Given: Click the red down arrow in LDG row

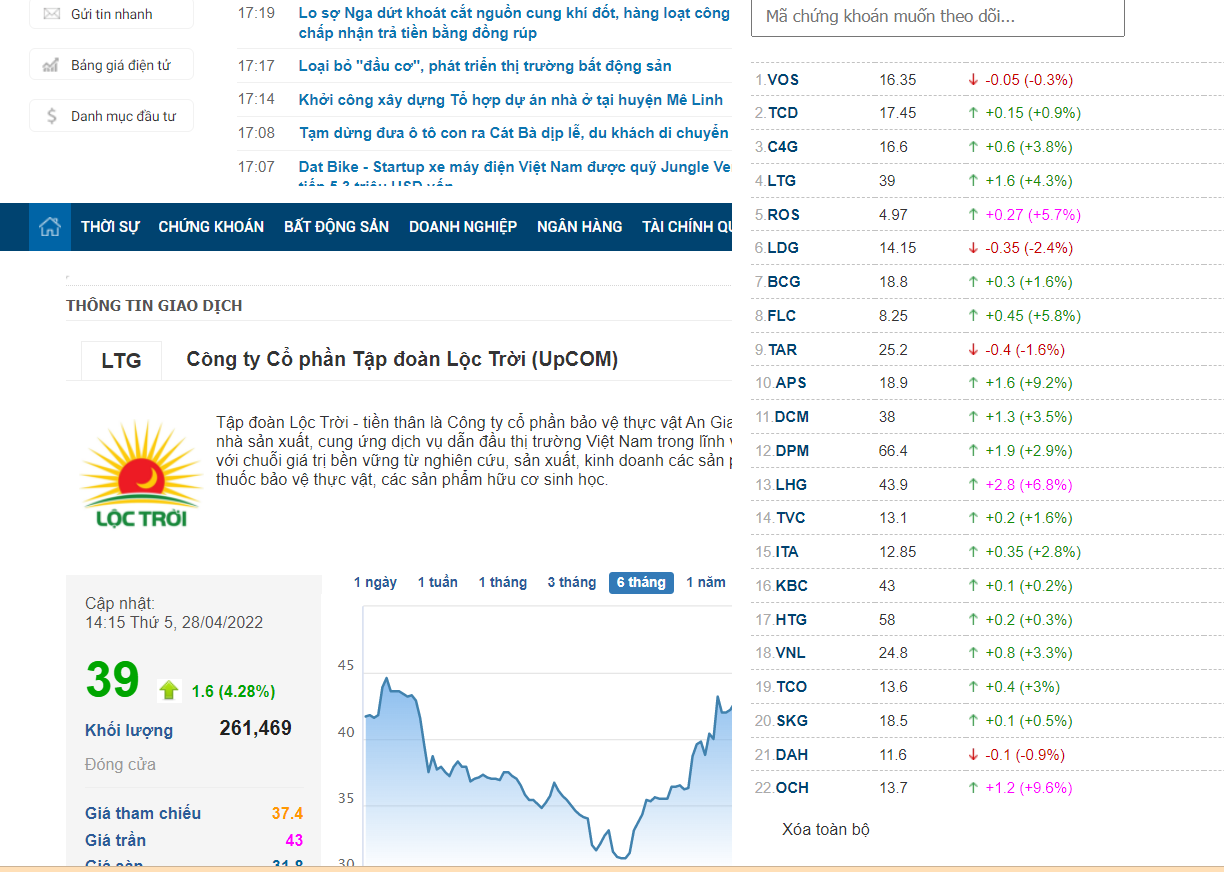Looking at the screenshot, I should point(973,248).
